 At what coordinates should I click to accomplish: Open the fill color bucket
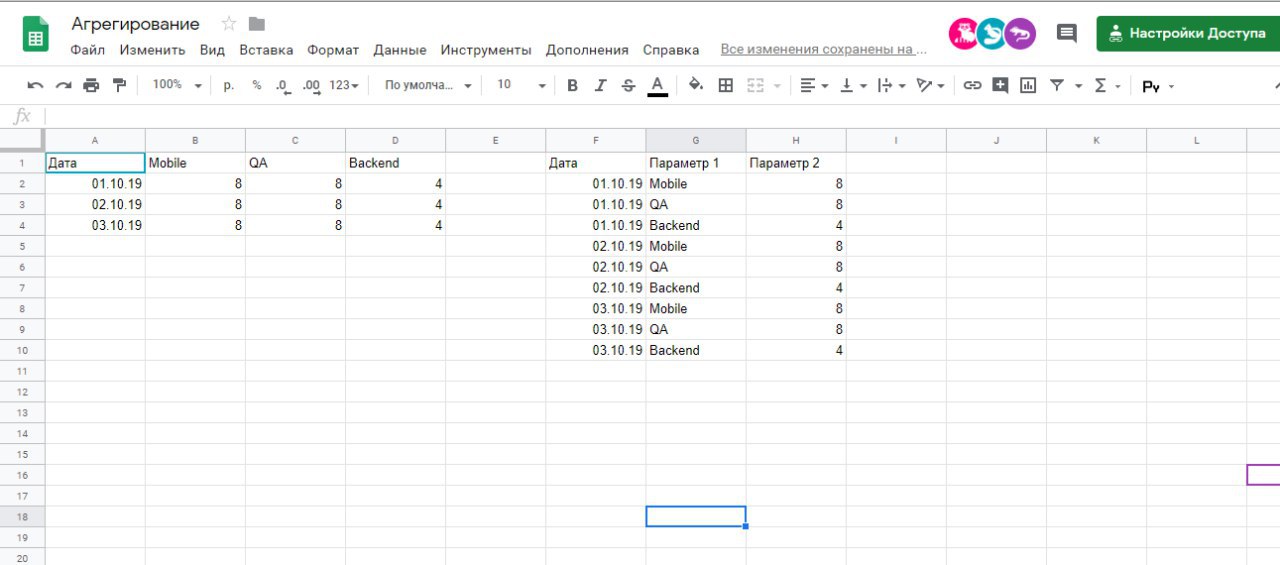[696, 86]
